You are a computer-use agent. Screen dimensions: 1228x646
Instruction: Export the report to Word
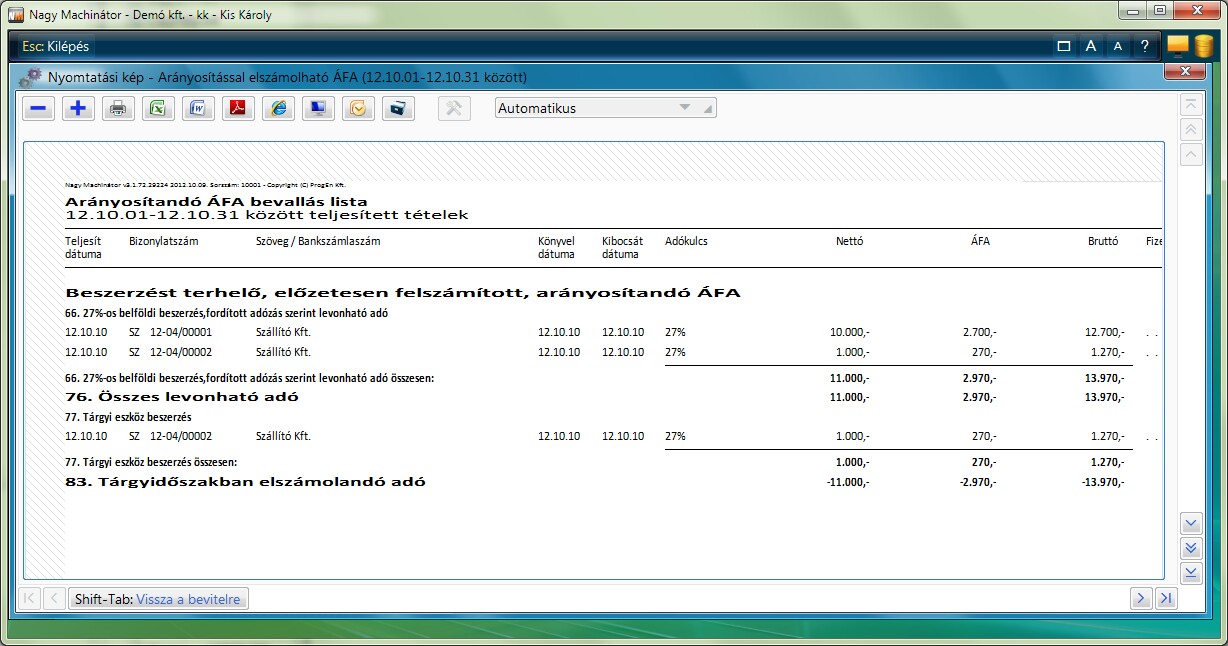pyautogui.click(x=198, y=109)
